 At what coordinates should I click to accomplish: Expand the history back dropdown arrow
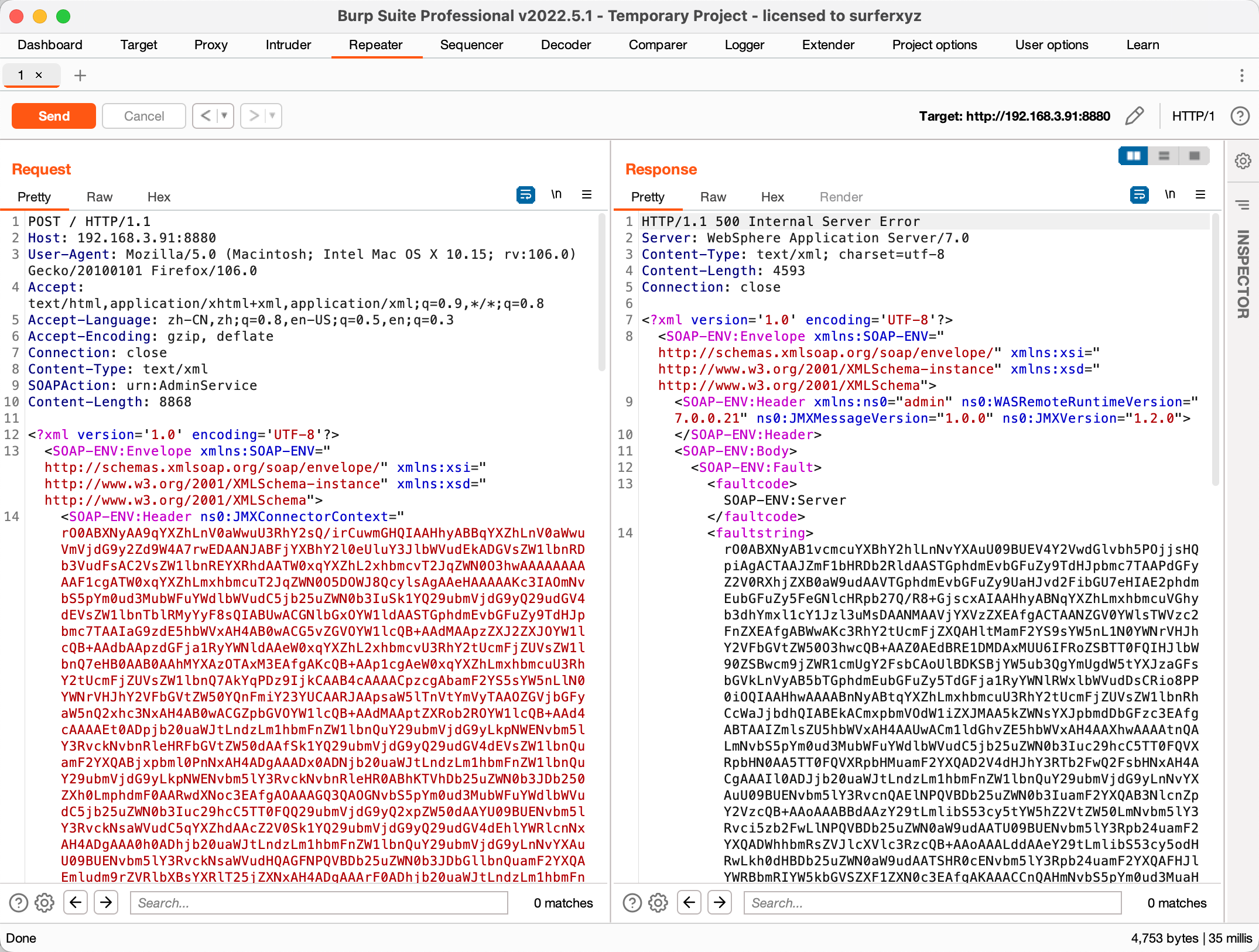click(x=224, y=116)
